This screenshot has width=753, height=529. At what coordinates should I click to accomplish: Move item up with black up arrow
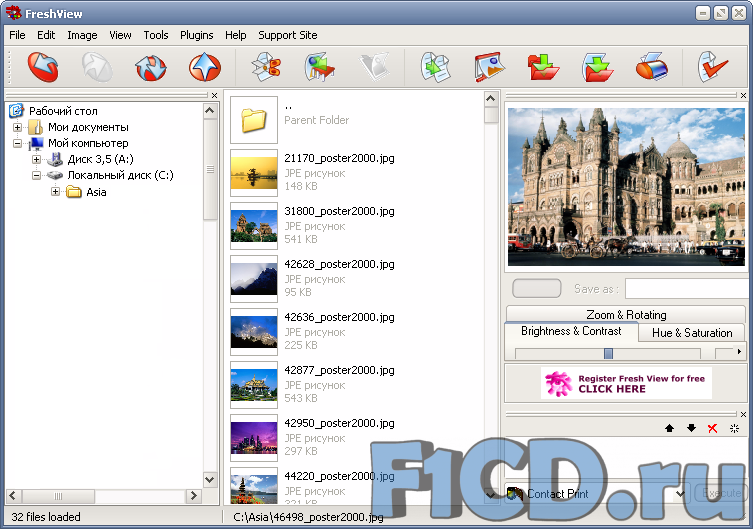[669, 428]
